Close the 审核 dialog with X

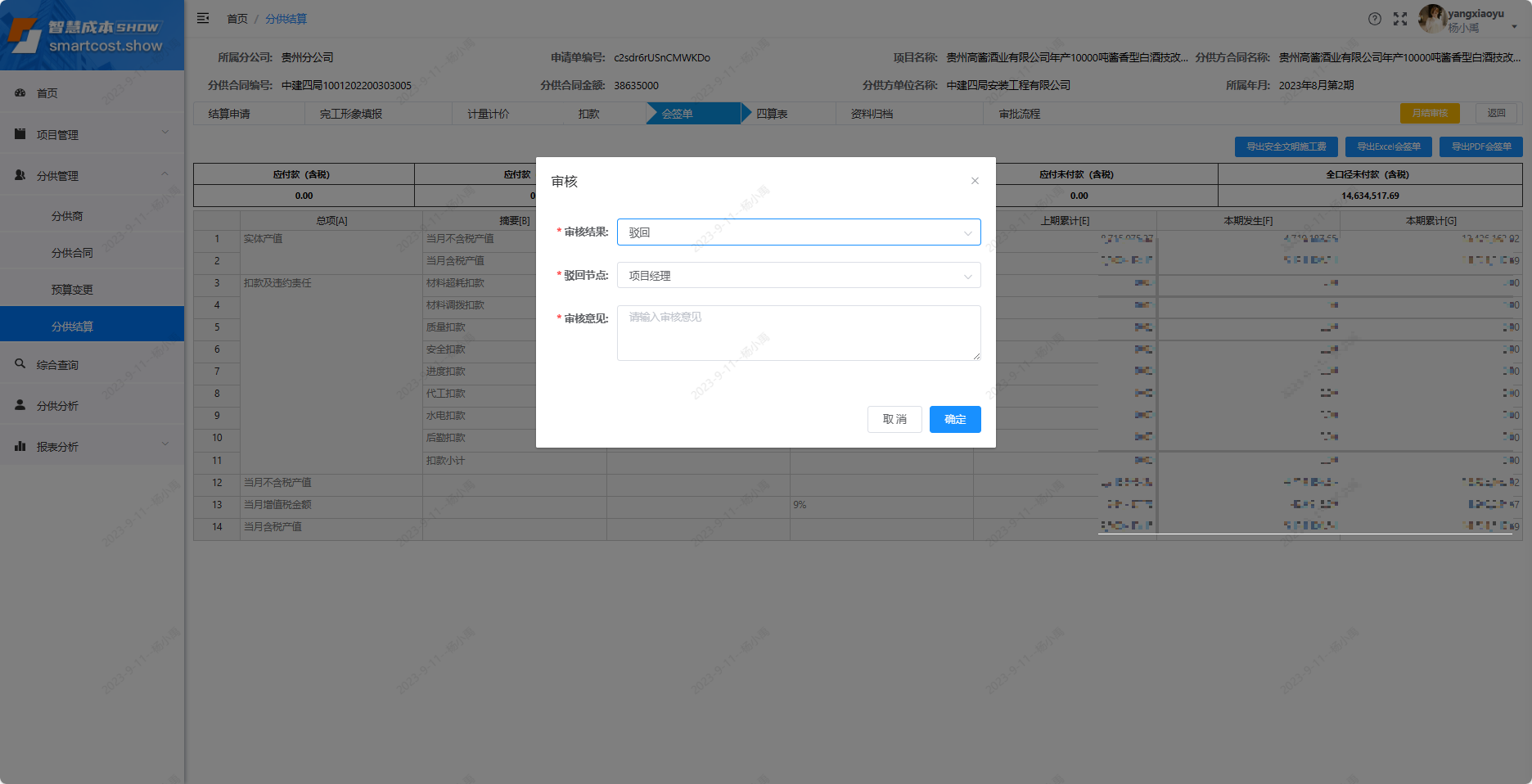click(x=975, y=181)
